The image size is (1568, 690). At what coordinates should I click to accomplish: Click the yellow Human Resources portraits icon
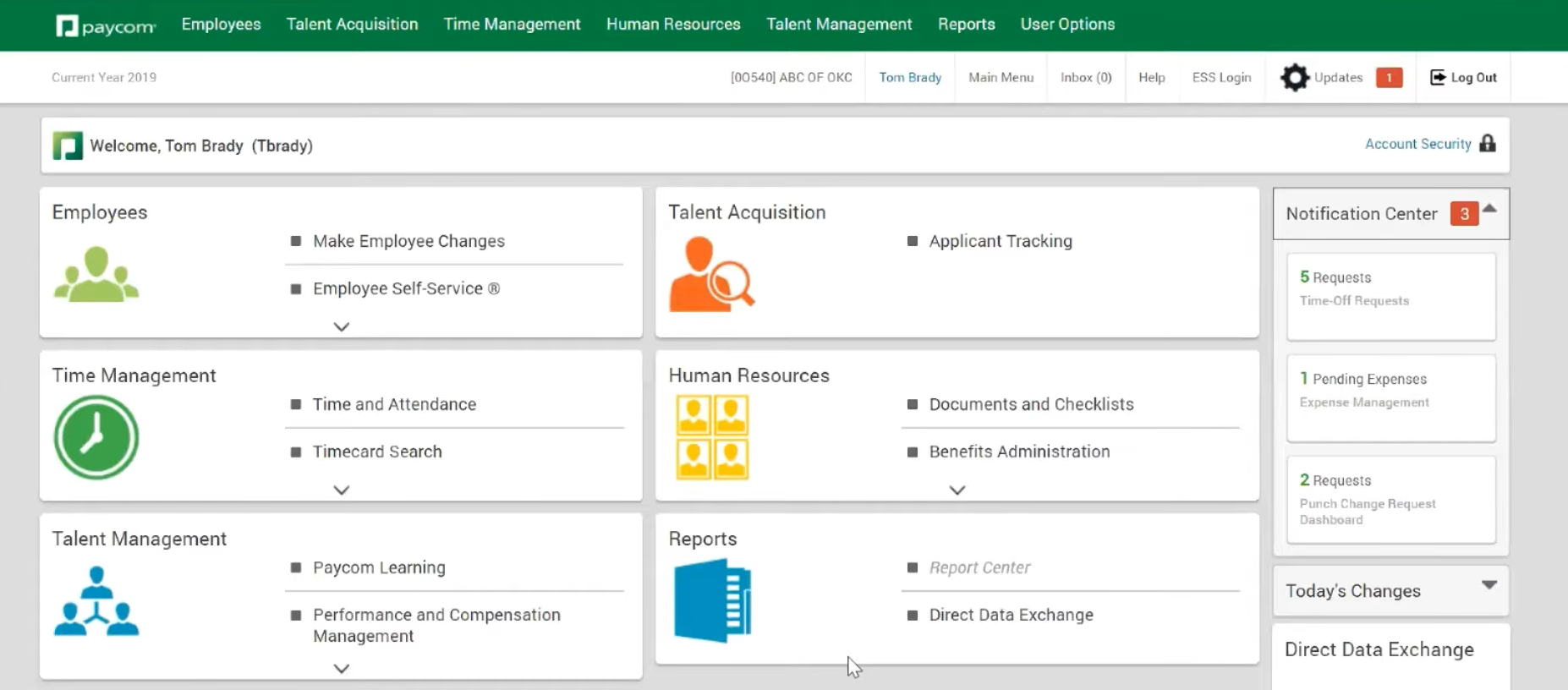(712, 437)
